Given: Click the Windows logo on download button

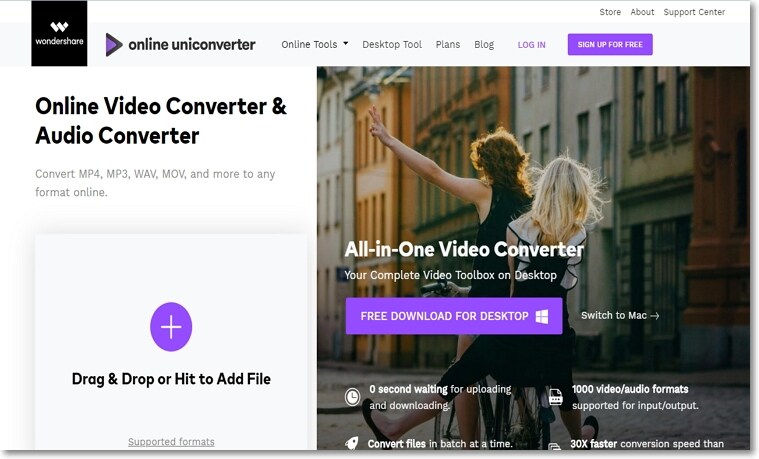Looking at the screenshot, I should (542, 317).
